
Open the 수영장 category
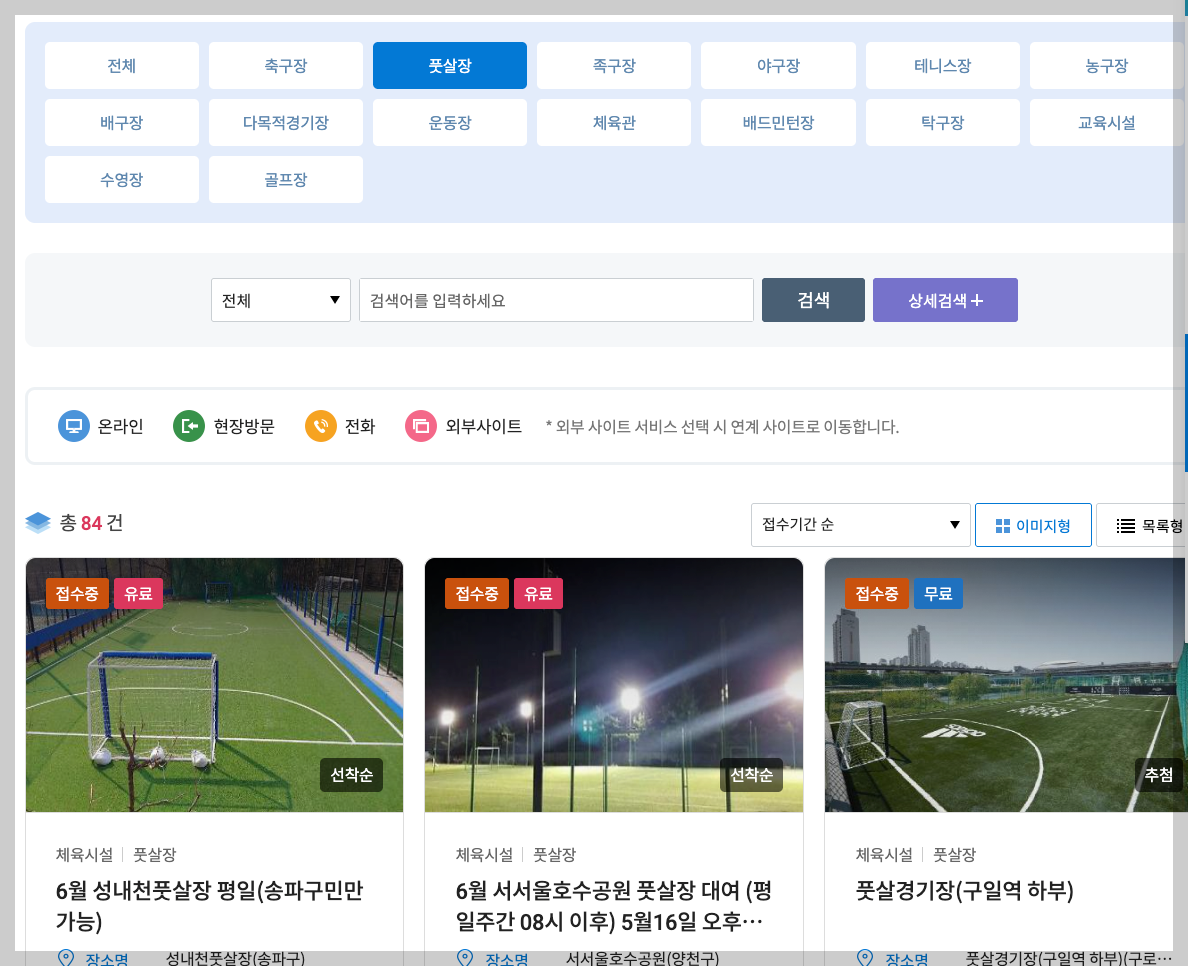tap(121, 180)
